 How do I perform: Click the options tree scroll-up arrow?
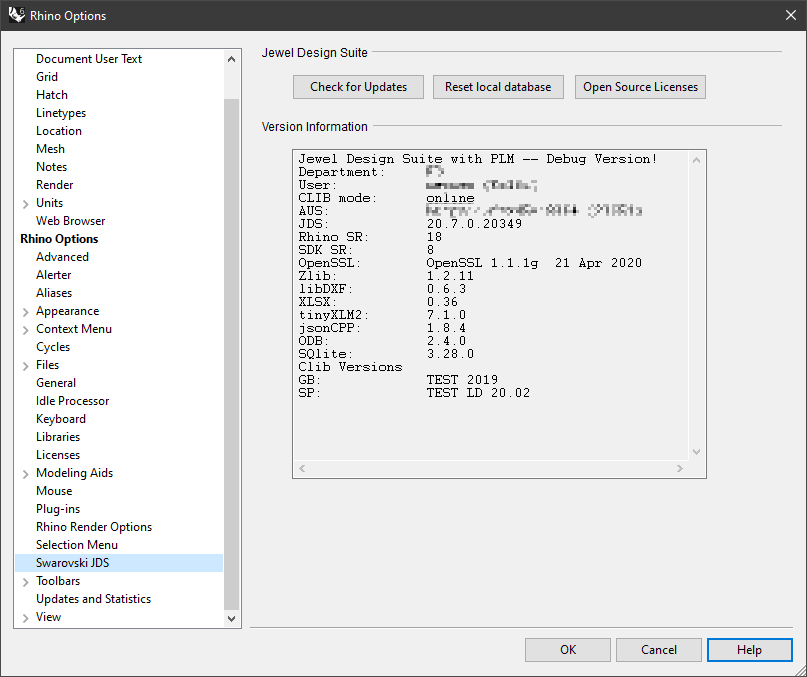[x=232, y=59]
